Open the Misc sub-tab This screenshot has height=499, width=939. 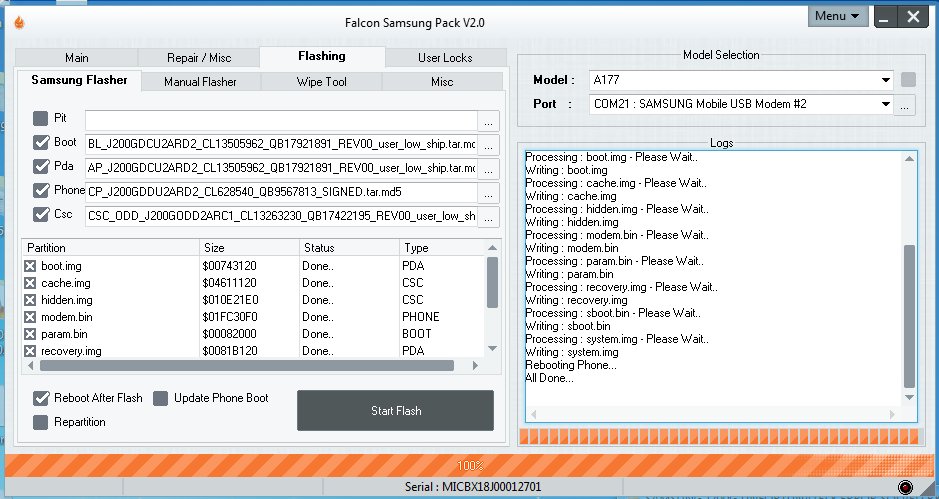tap(442, 82)
